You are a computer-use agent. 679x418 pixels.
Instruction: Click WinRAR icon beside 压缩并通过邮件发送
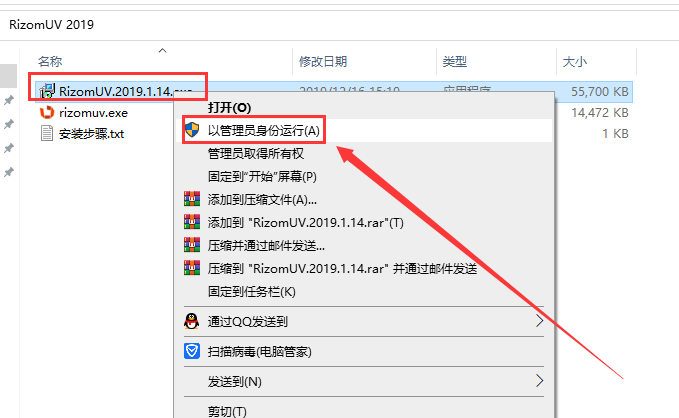(x=192, y=245)
